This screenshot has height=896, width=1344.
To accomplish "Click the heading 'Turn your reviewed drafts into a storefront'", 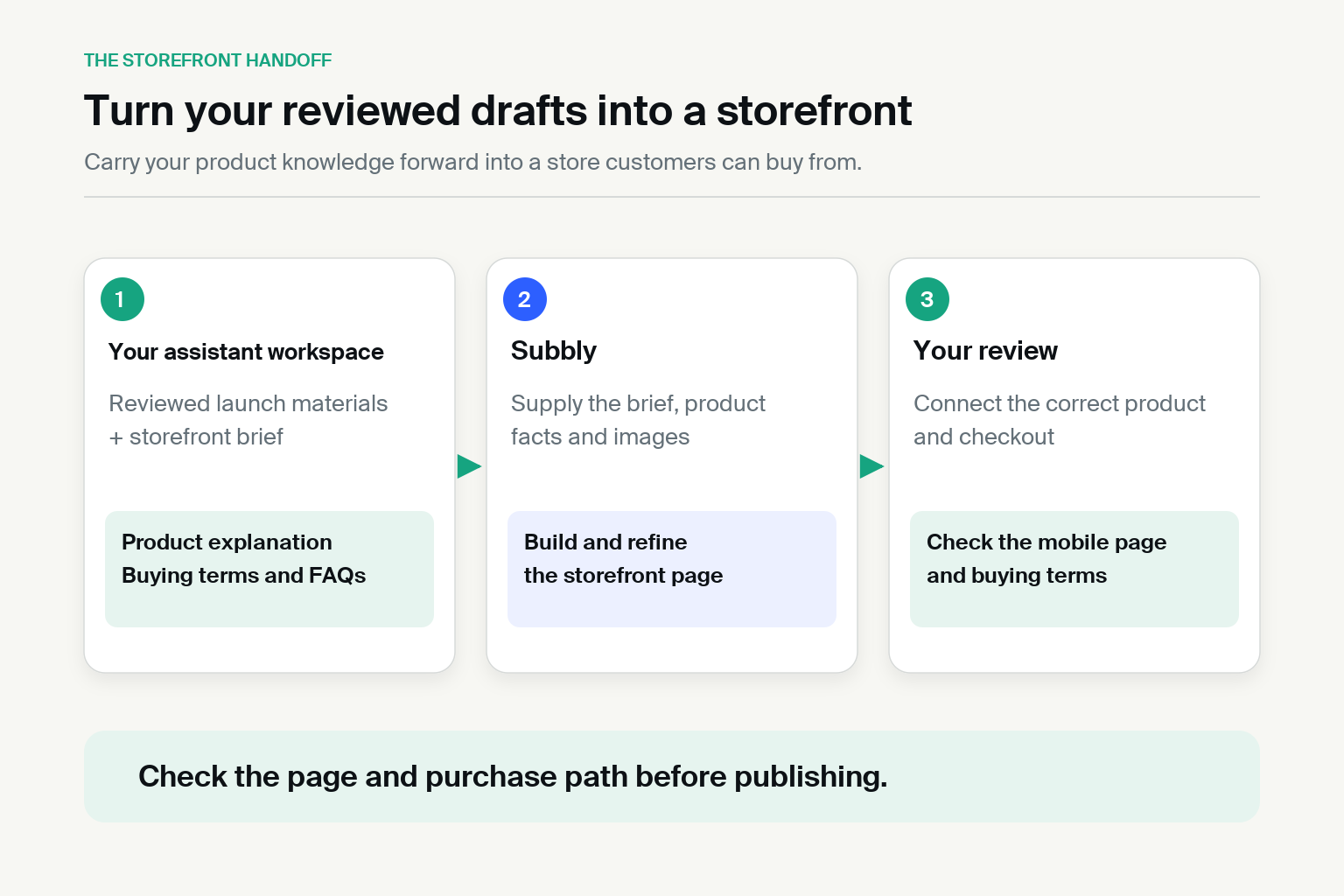I will pyautogui.click(x=498, y=111).
